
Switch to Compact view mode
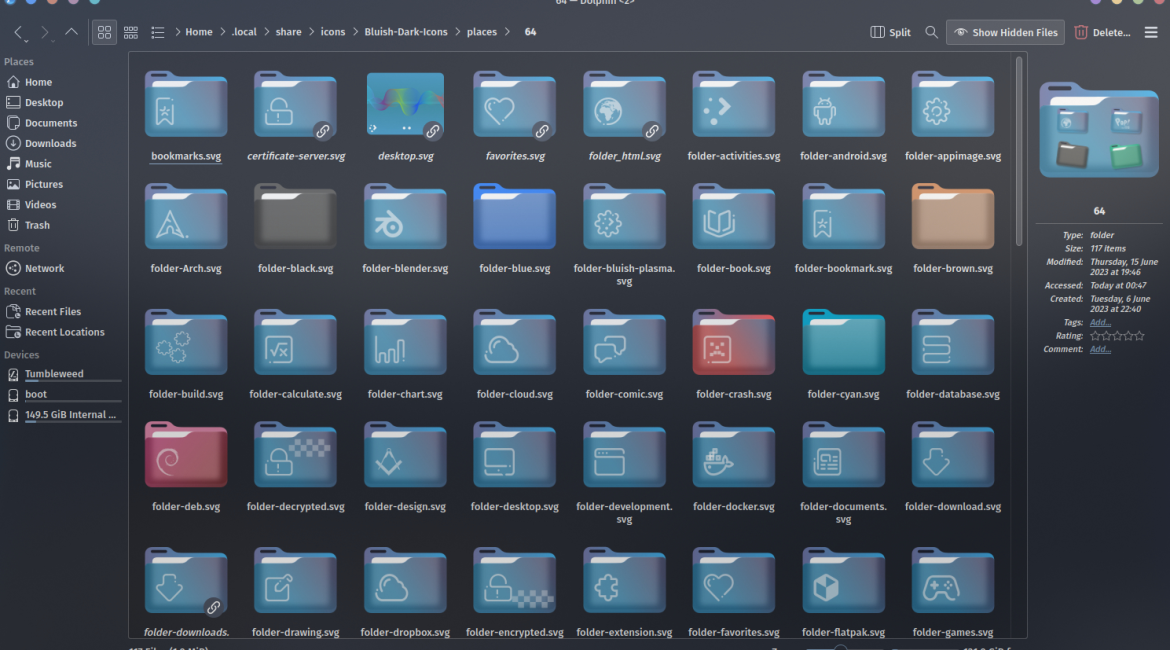click(x=131, y=32)
